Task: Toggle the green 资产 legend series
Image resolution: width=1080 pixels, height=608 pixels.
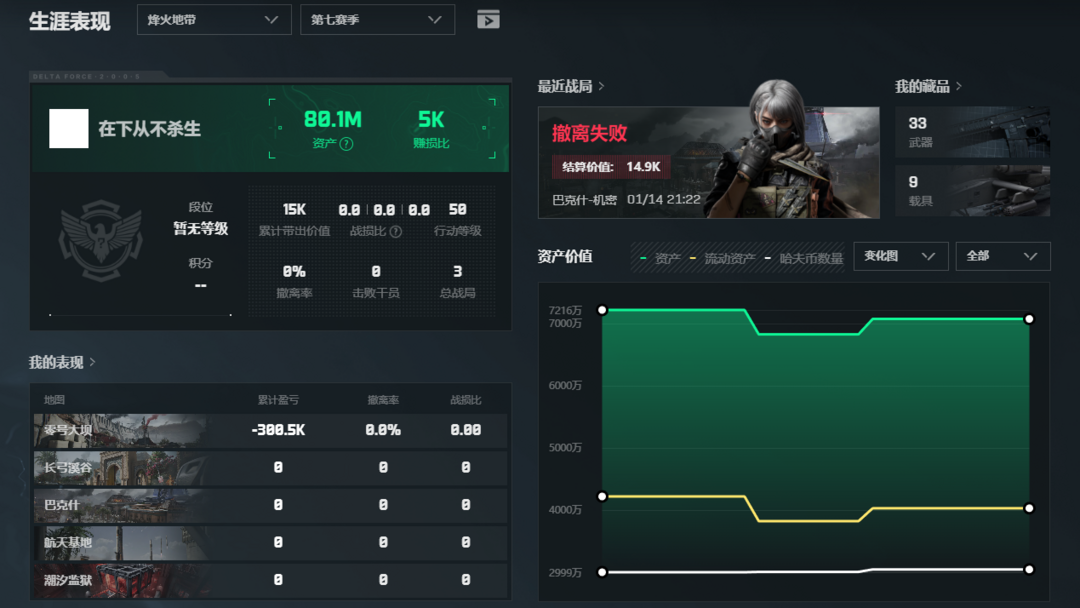Action: click(661, 258)
